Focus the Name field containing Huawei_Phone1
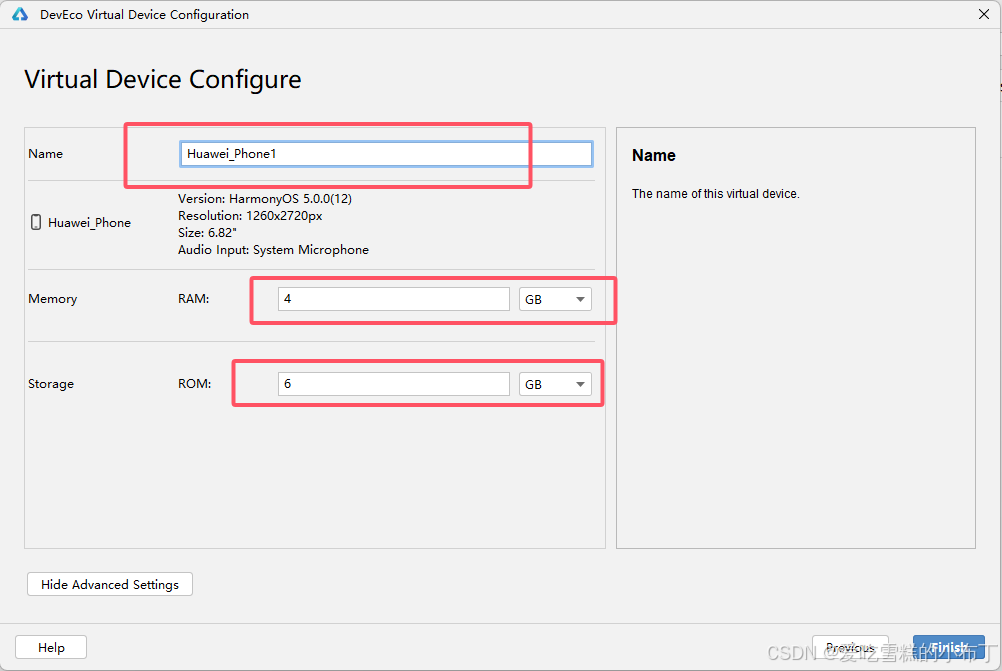 click(386, 154)
